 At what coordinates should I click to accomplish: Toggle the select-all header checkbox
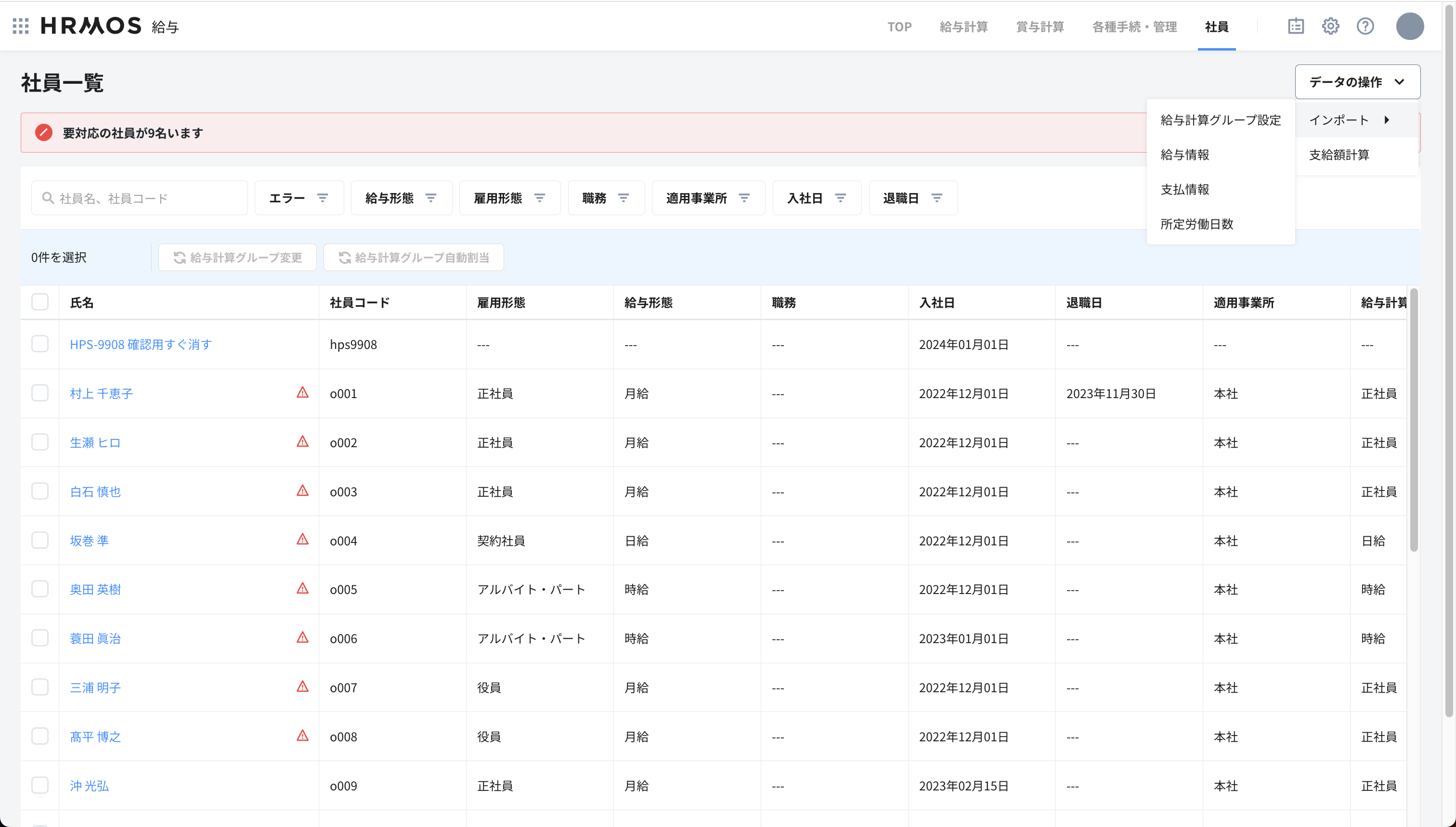click(40, 302)
